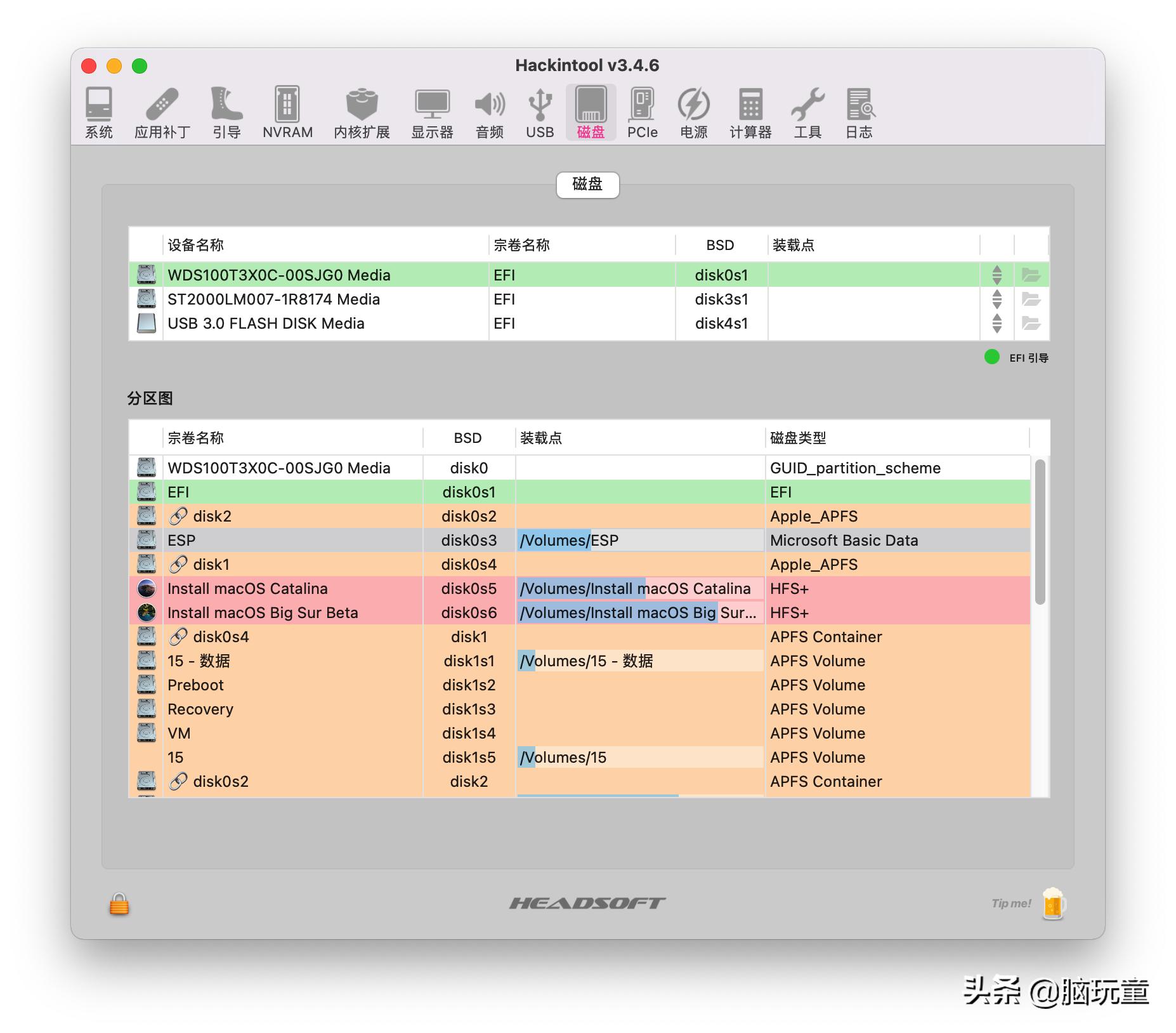Toggle mount for WDS100T3X0C EFI partition

point(996,275)
